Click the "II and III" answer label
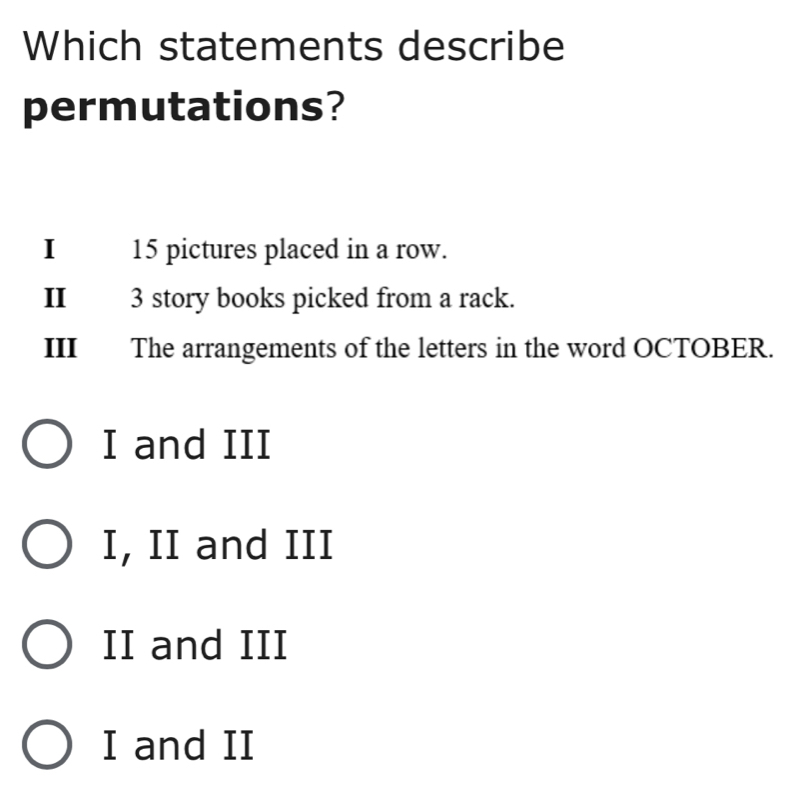Viewport: 793px width, 792px height. tap(195, 646)
